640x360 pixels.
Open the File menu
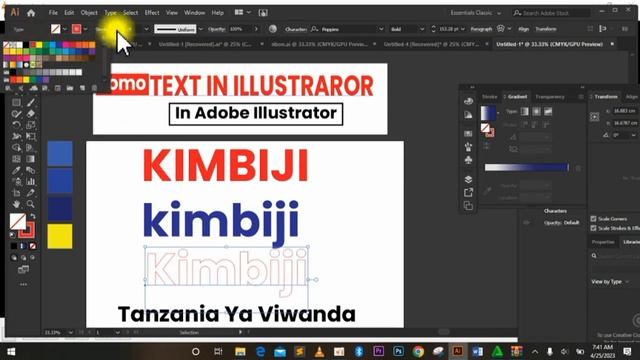point(53,13)
